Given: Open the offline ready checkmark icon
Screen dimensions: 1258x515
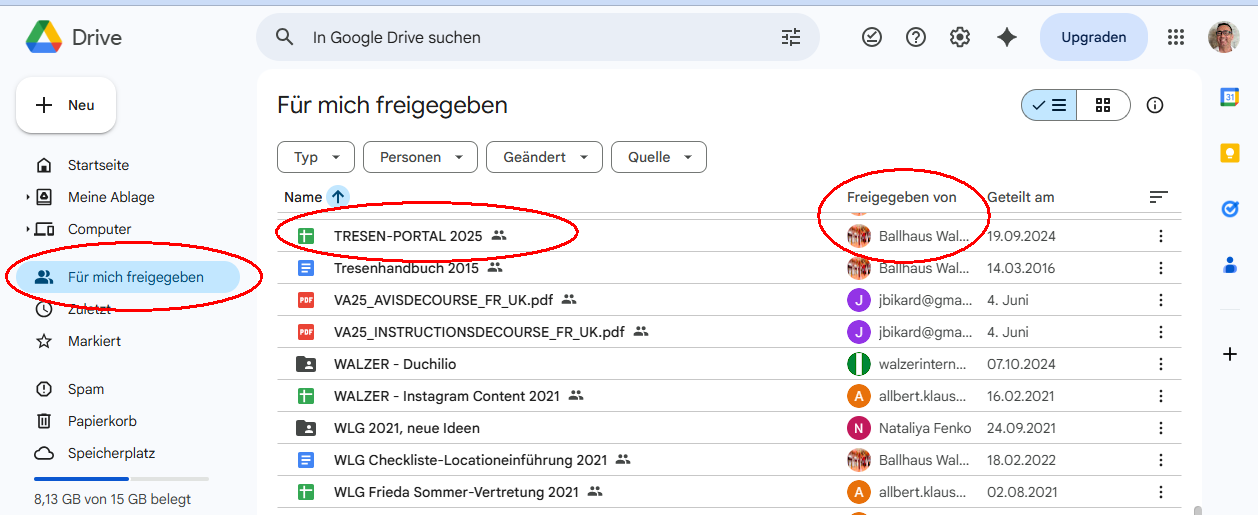Looking at the screenshot, I should [872, 37].
